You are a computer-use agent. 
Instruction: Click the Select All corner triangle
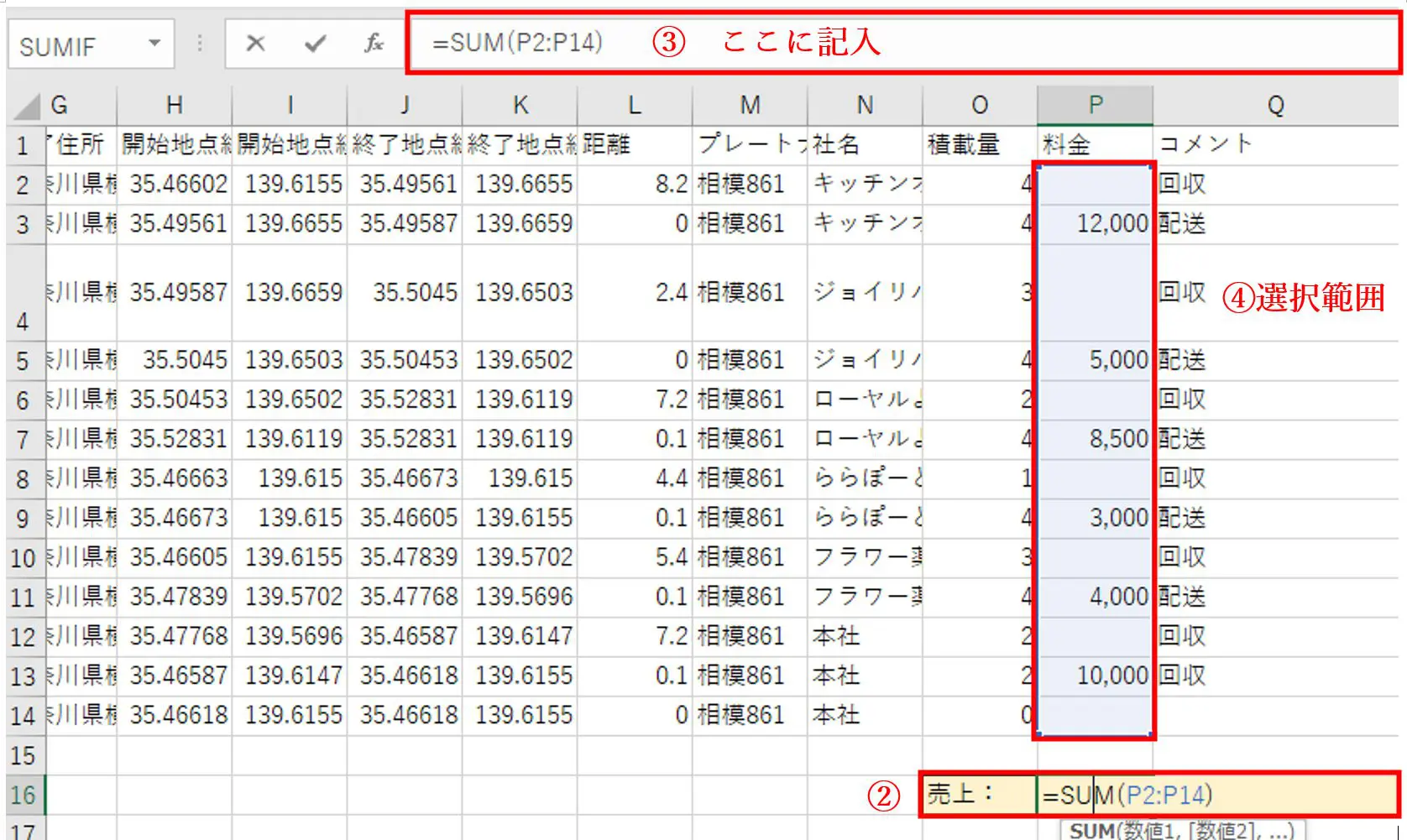point(27,107)
